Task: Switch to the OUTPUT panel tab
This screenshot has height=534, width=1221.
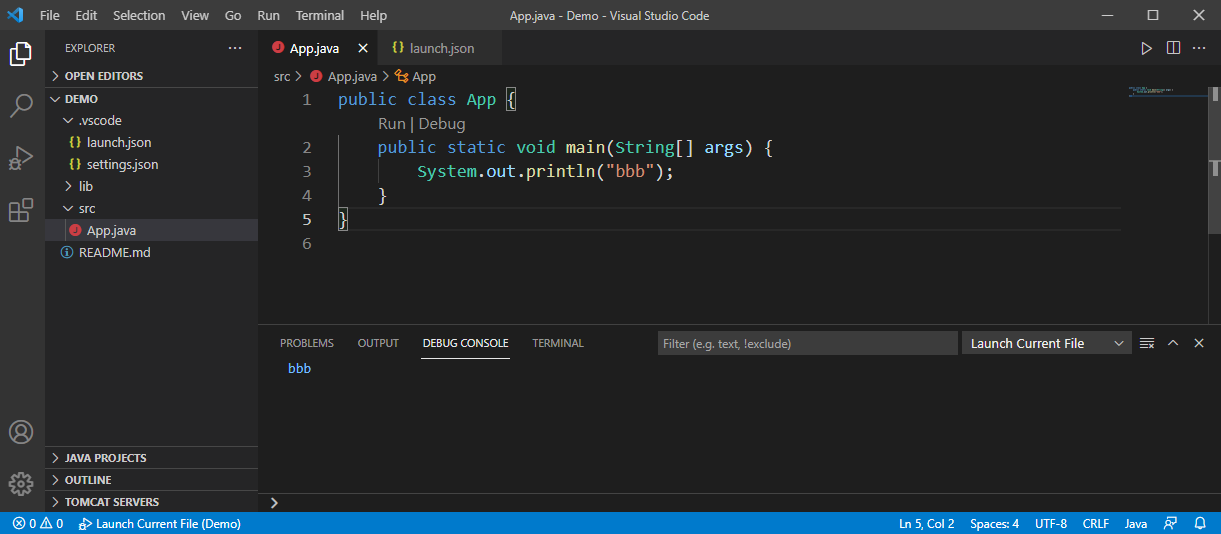Action: (x=378, y=343)
